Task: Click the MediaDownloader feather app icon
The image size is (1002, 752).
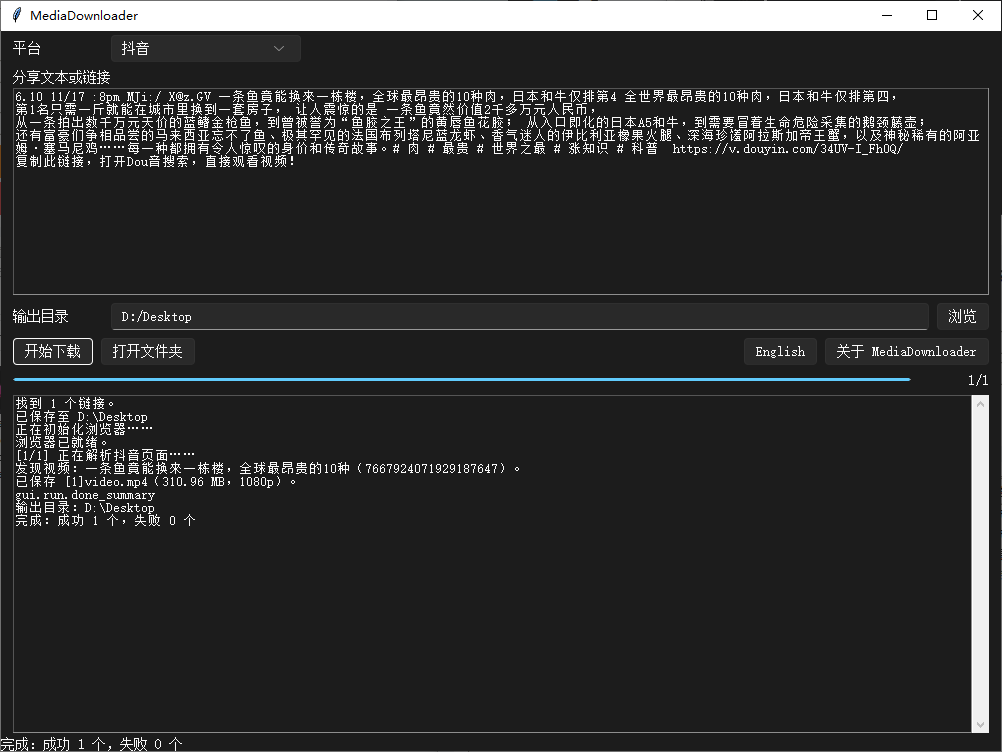Action: pos(17,15)
